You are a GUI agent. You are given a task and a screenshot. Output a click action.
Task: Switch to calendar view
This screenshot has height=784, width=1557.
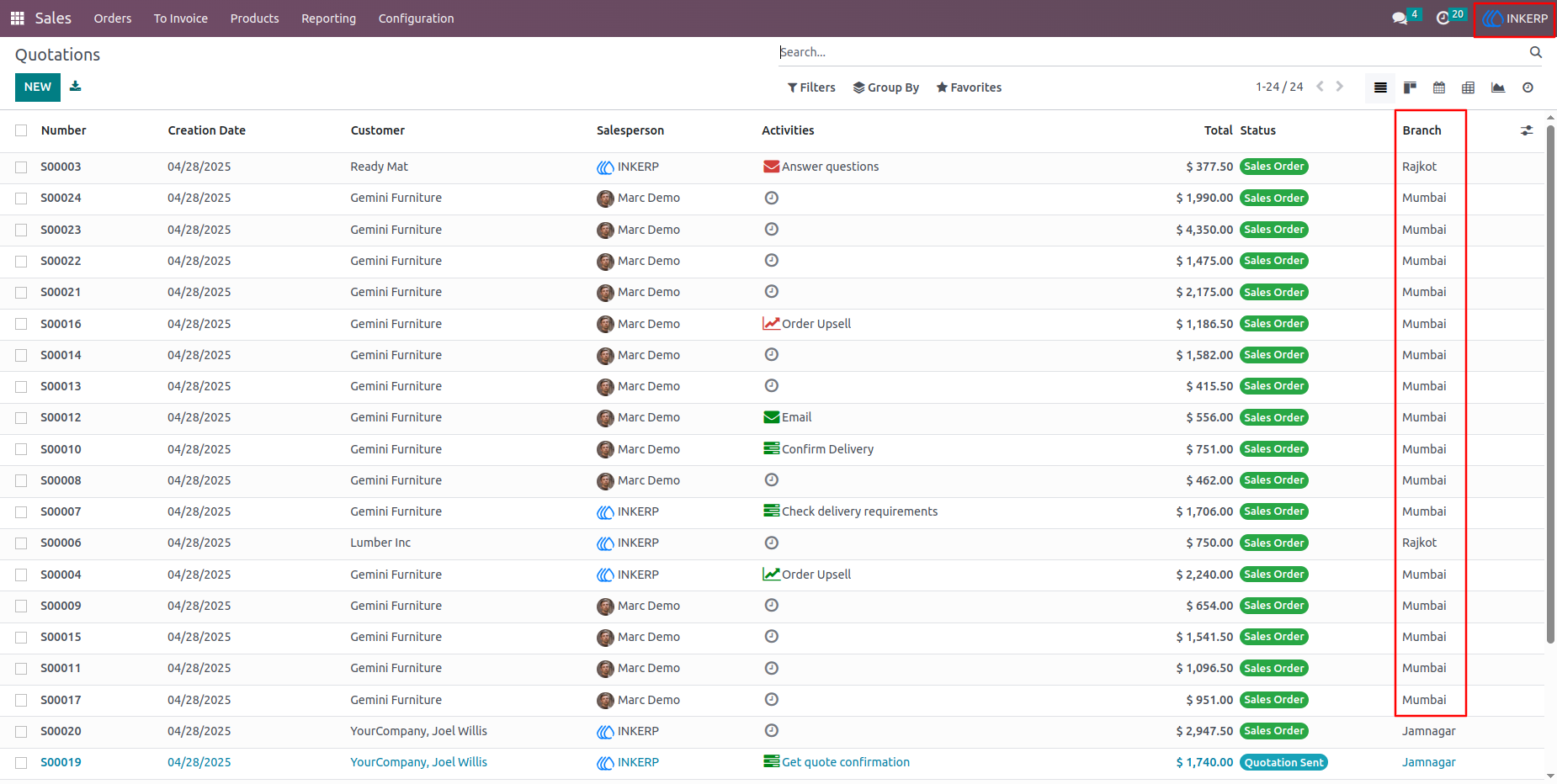tap(1439, 87)
